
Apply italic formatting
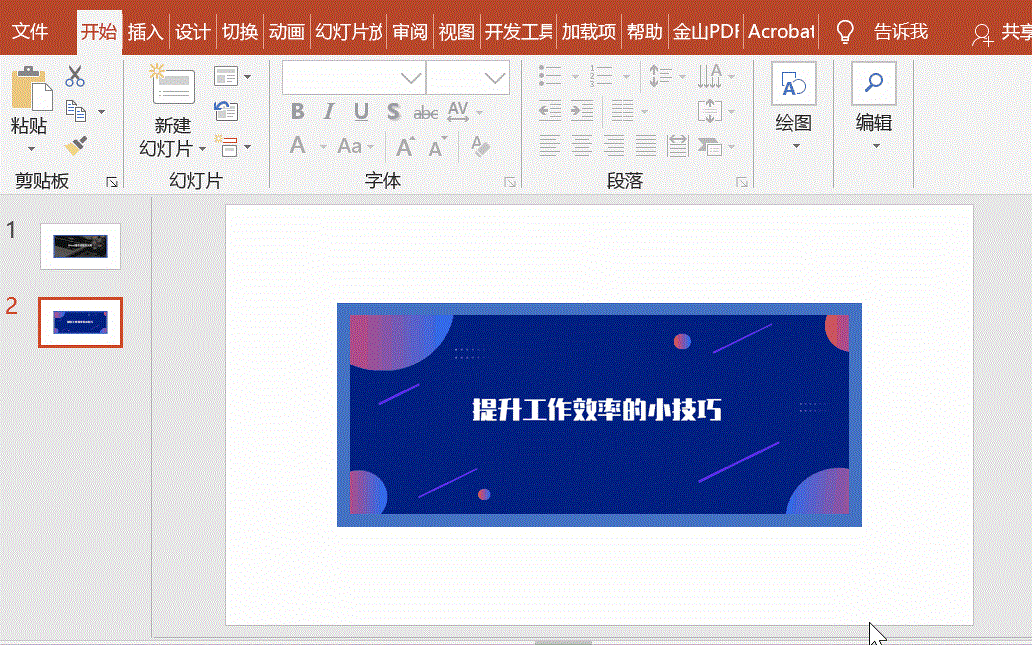tap(329, 112)
